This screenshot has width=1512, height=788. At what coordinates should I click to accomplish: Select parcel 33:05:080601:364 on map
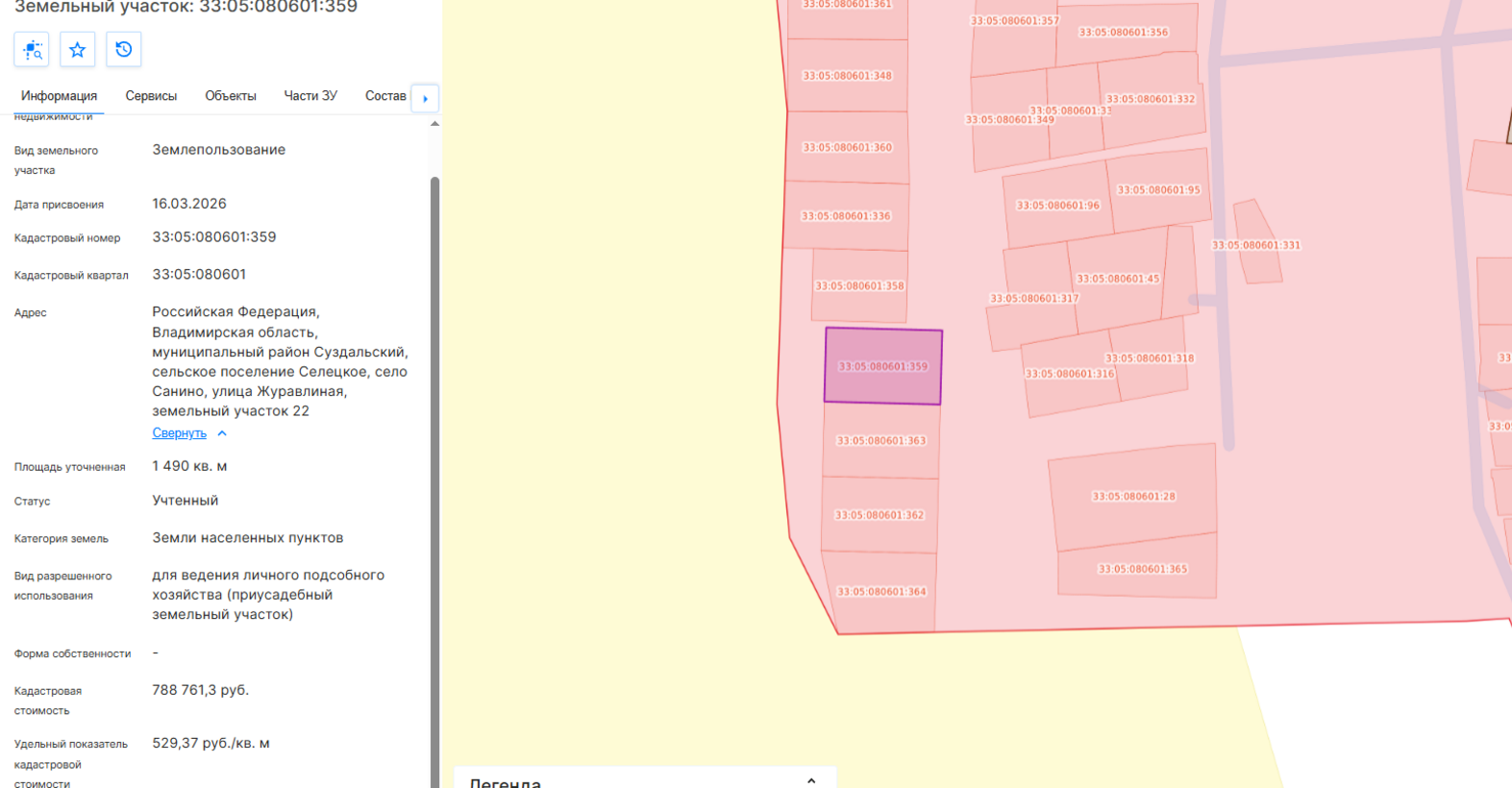coord(881,592)
